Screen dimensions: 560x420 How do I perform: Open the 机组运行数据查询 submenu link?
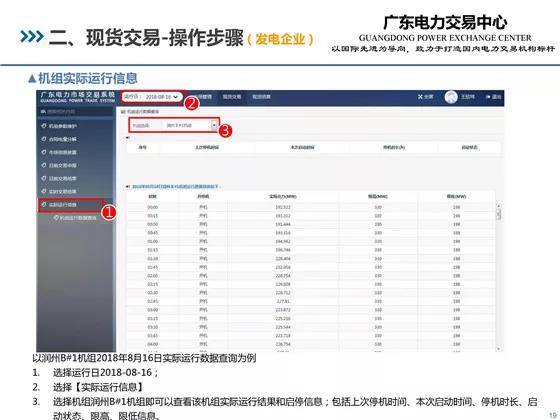pos(75,218)
